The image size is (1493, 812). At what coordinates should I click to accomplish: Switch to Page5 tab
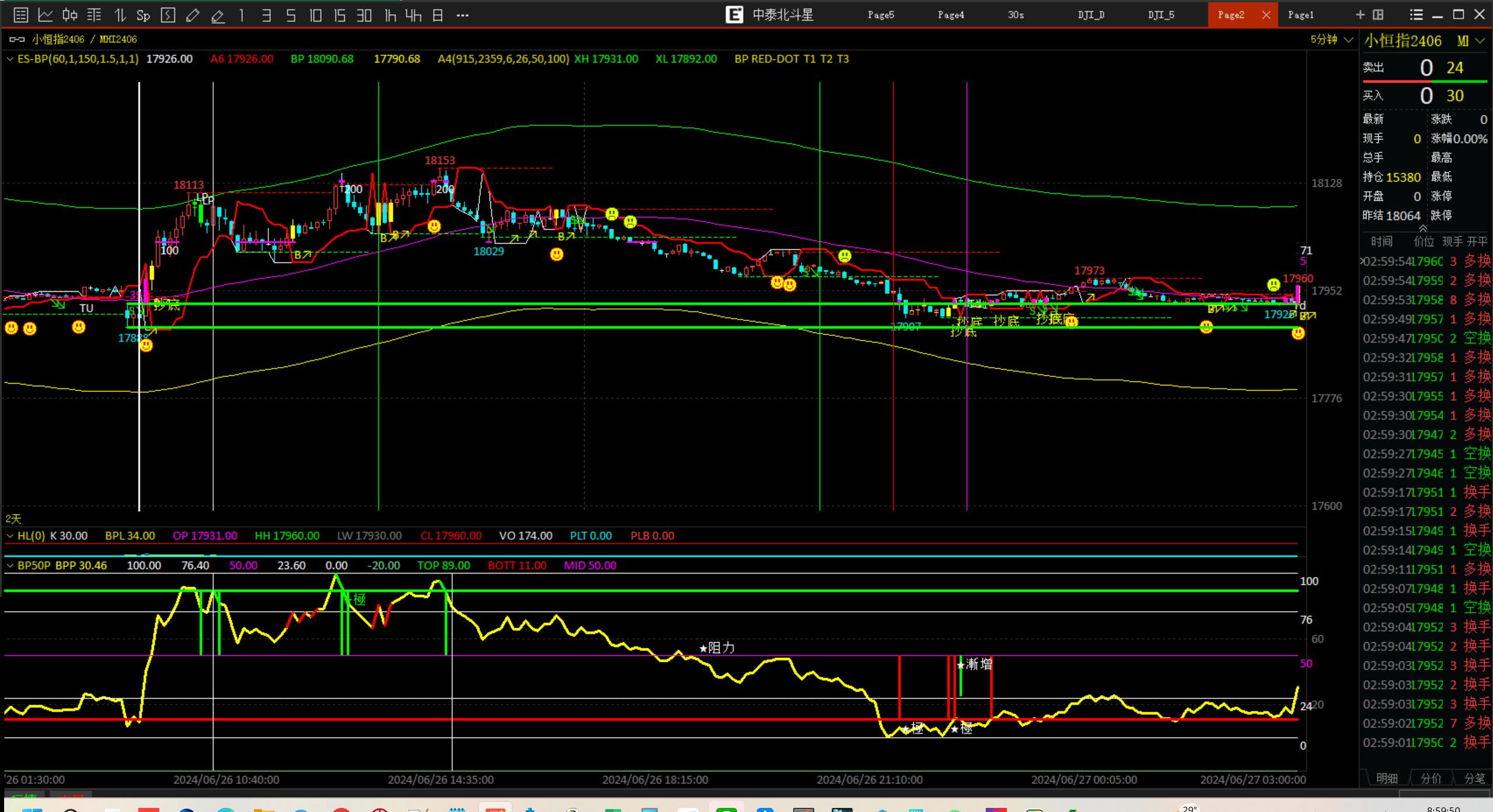[x=881, y=15]
